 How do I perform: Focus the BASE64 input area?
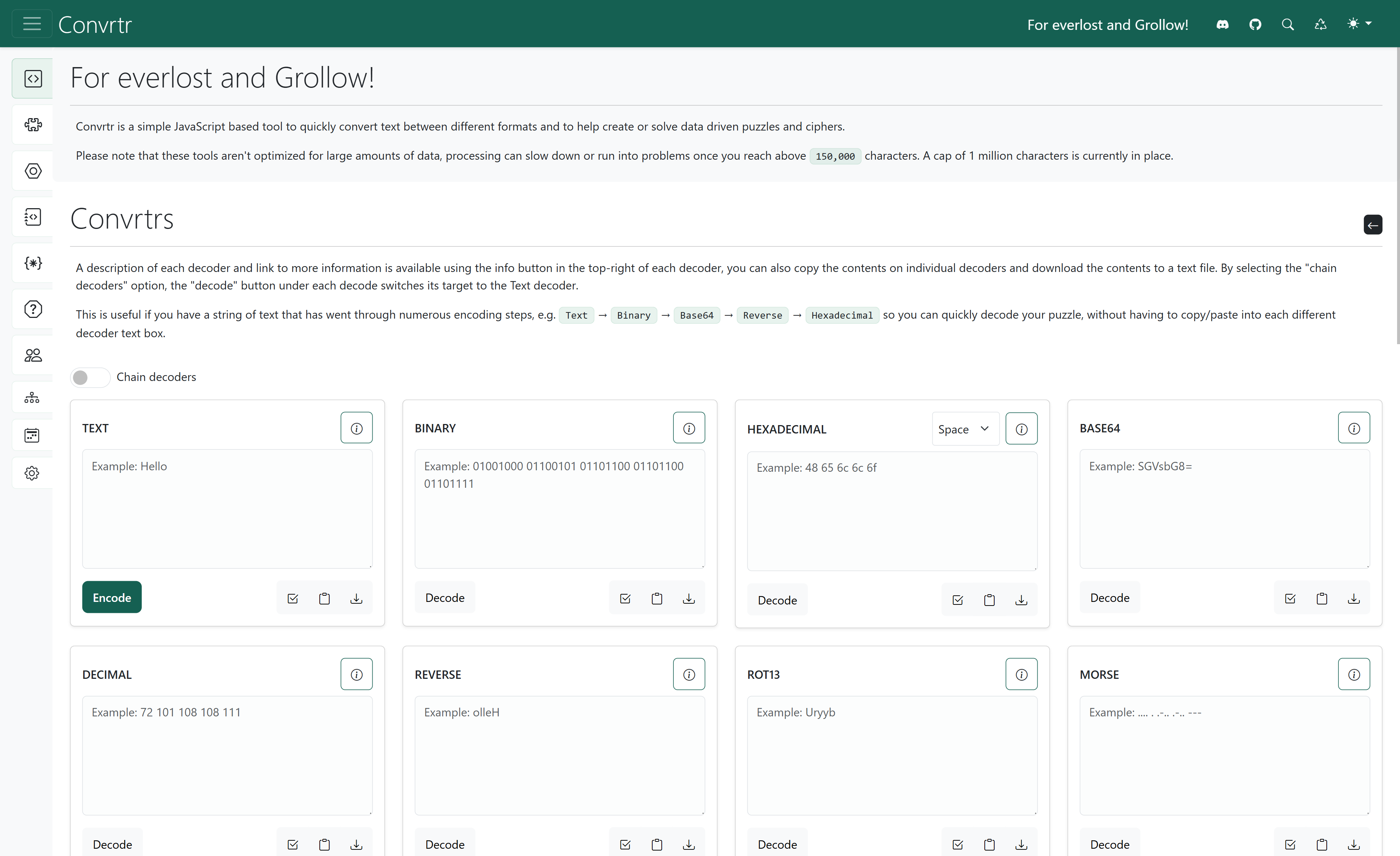[1224, 509]
